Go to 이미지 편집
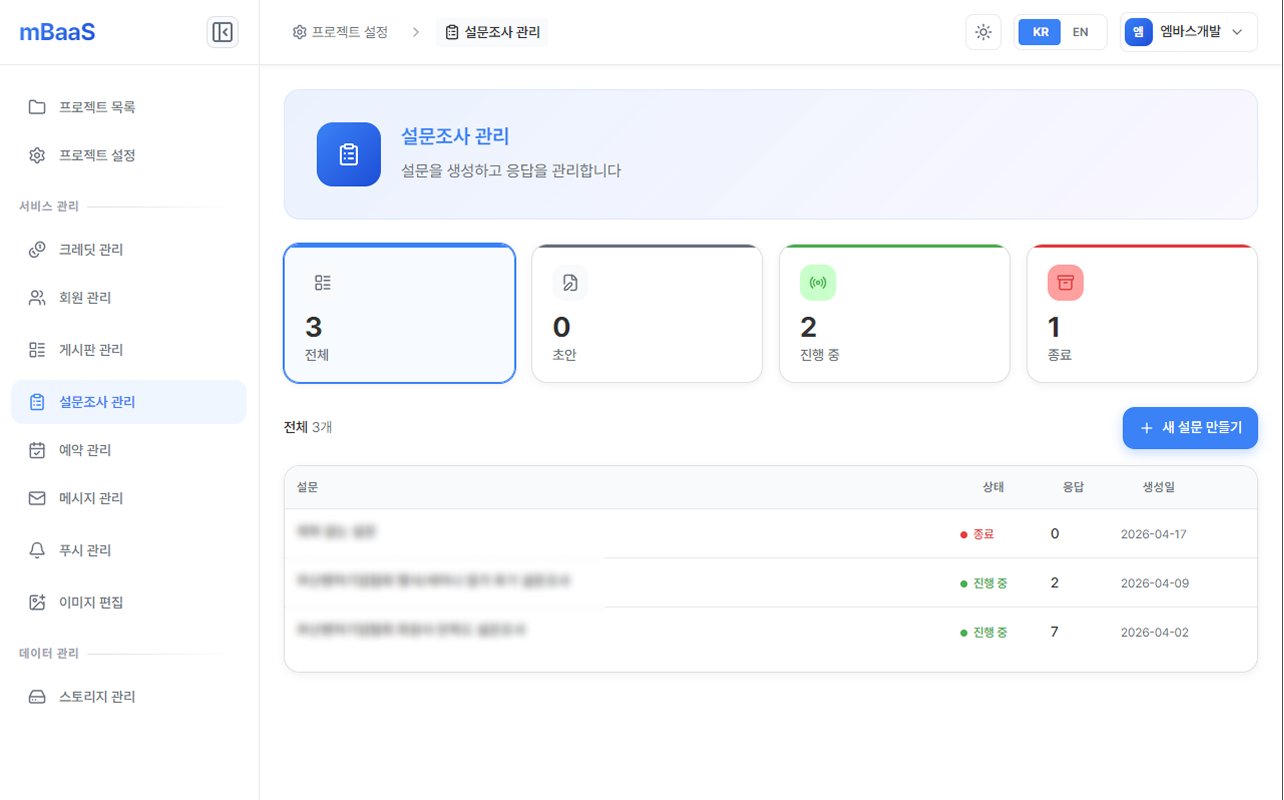 (x=129, y=602)
